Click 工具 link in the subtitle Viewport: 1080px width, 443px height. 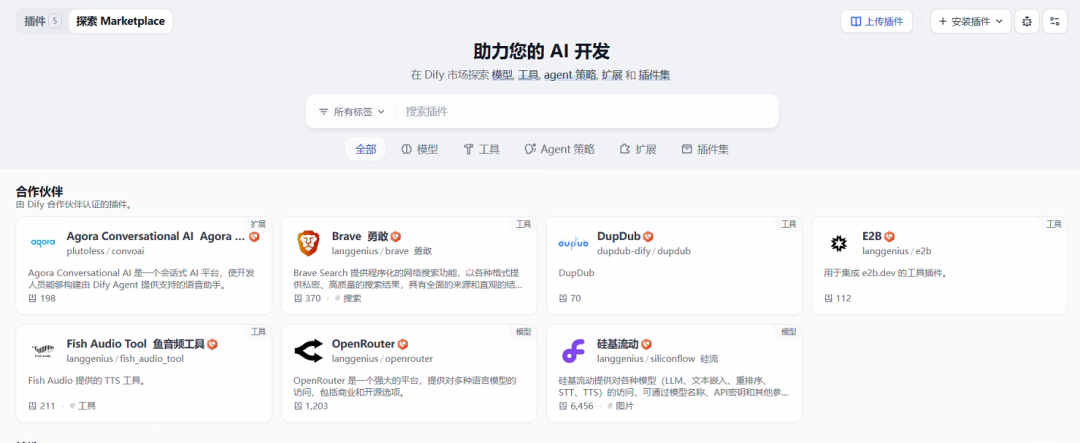pos(528,76)
